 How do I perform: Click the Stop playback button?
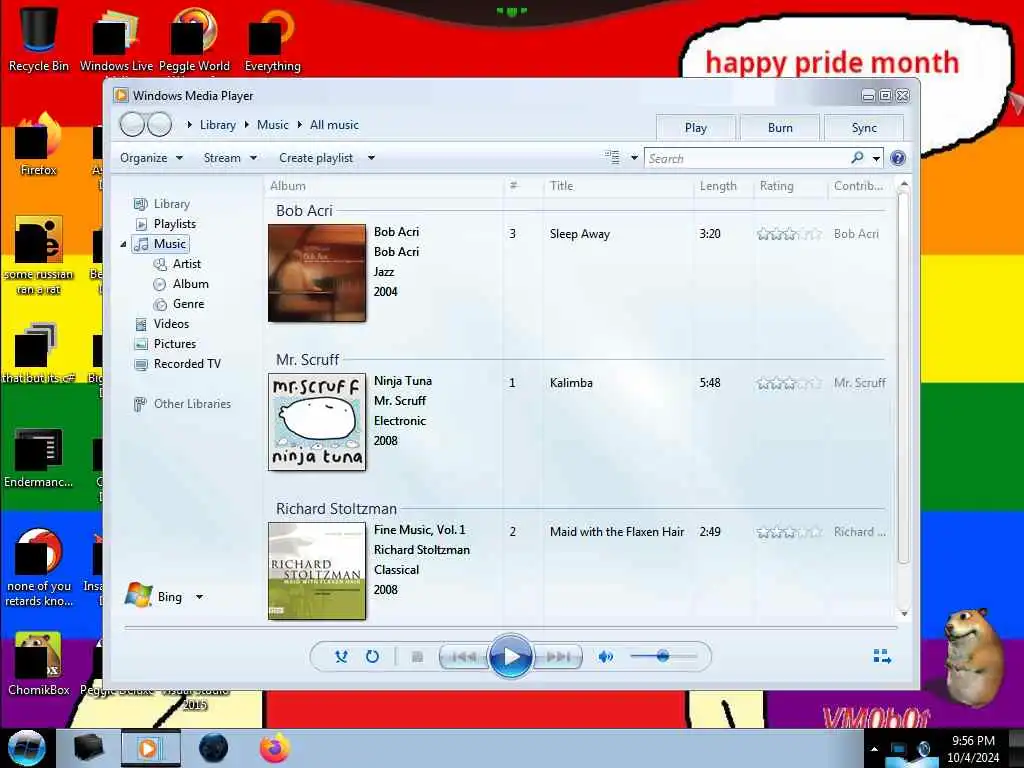(x=417, y=656)
